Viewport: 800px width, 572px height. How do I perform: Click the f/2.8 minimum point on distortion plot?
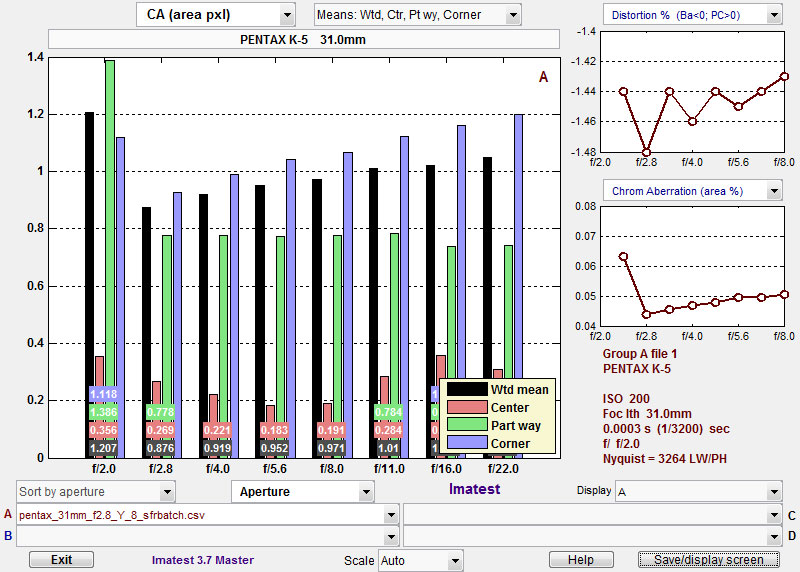coord(646,152)
